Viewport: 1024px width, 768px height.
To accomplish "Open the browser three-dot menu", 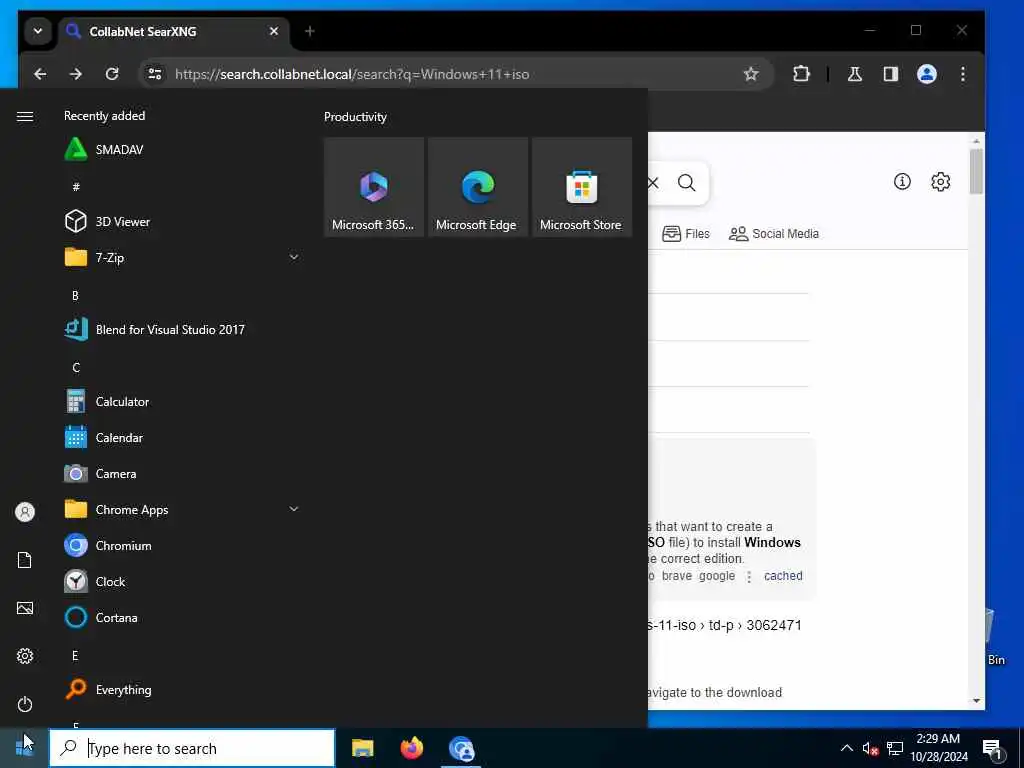I will coord(963,74).
